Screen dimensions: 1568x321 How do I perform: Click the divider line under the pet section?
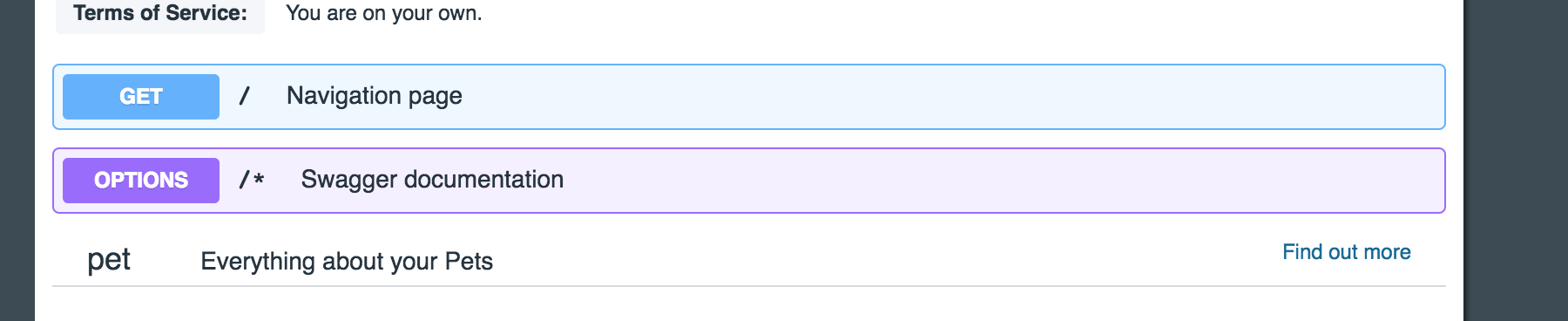(x=749, y=286)
